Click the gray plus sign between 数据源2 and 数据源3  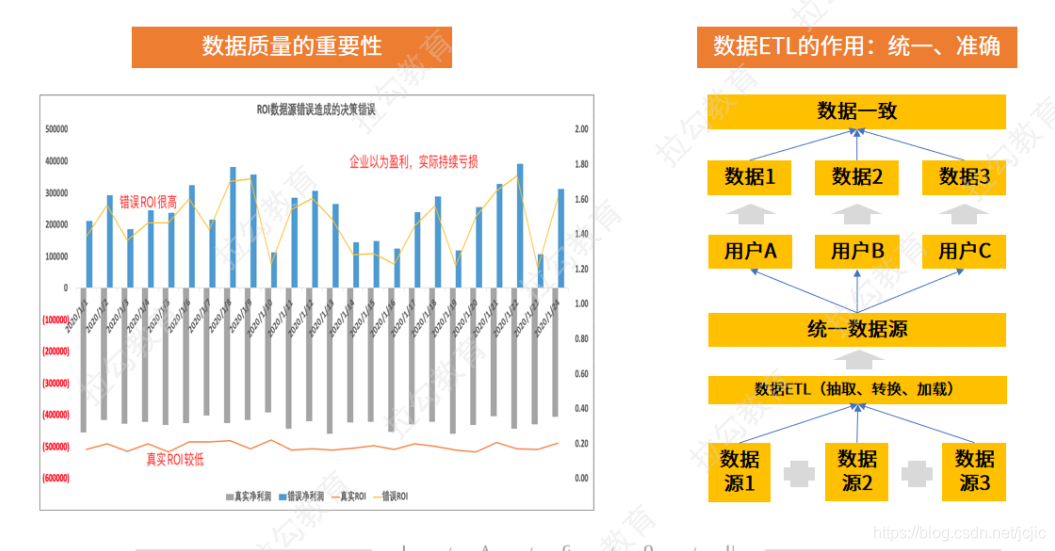(x=916, y=474)
